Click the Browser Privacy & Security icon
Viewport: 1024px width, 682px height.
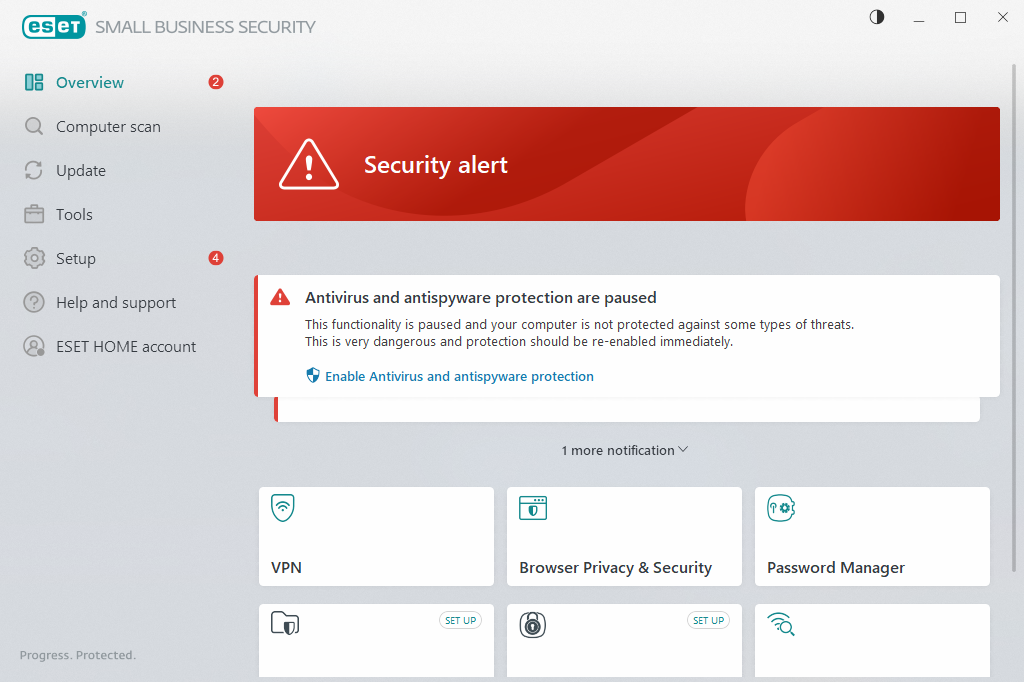[x=532, y=508]
